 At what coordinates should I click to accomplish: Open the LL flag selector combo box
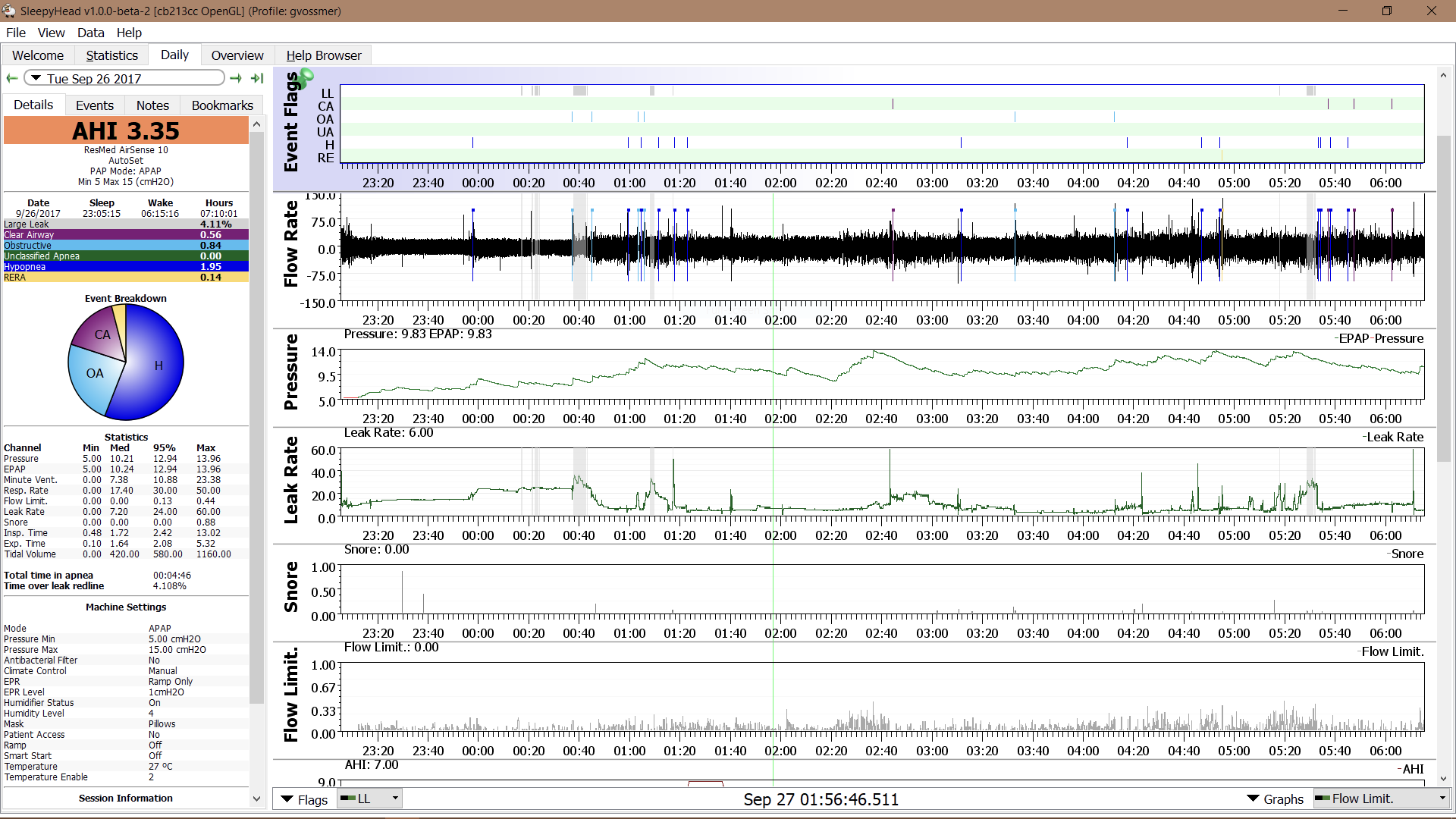tap(369, 799)
